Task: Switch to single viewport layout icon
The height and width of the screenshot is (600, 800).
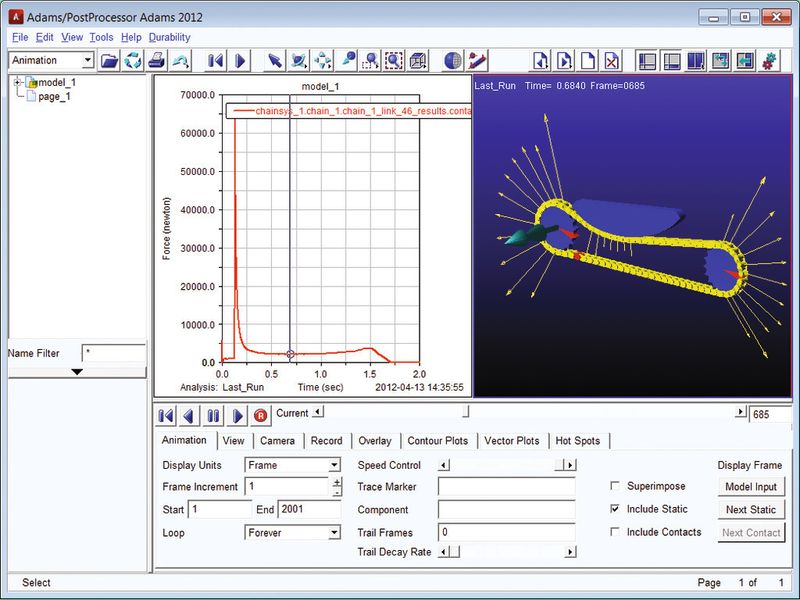Action: [x=698, y=60]
